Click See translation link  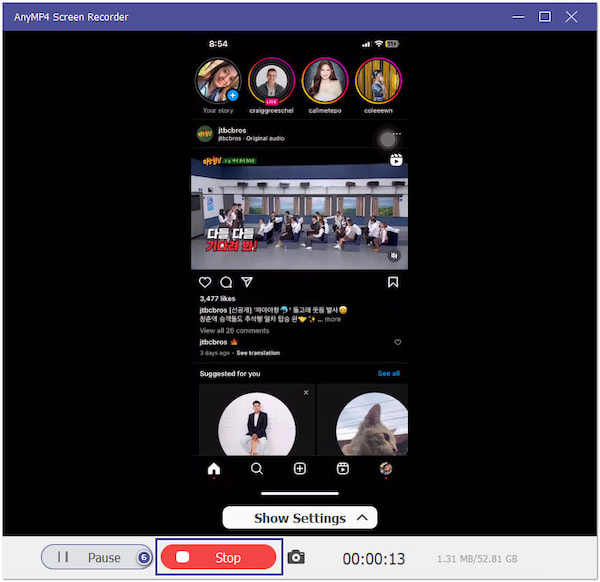point(258,353)
